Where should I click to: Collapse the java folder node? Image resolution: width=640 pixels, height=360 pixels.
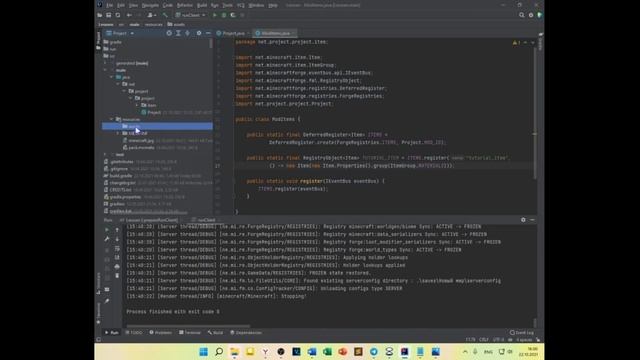pos(111,77)
